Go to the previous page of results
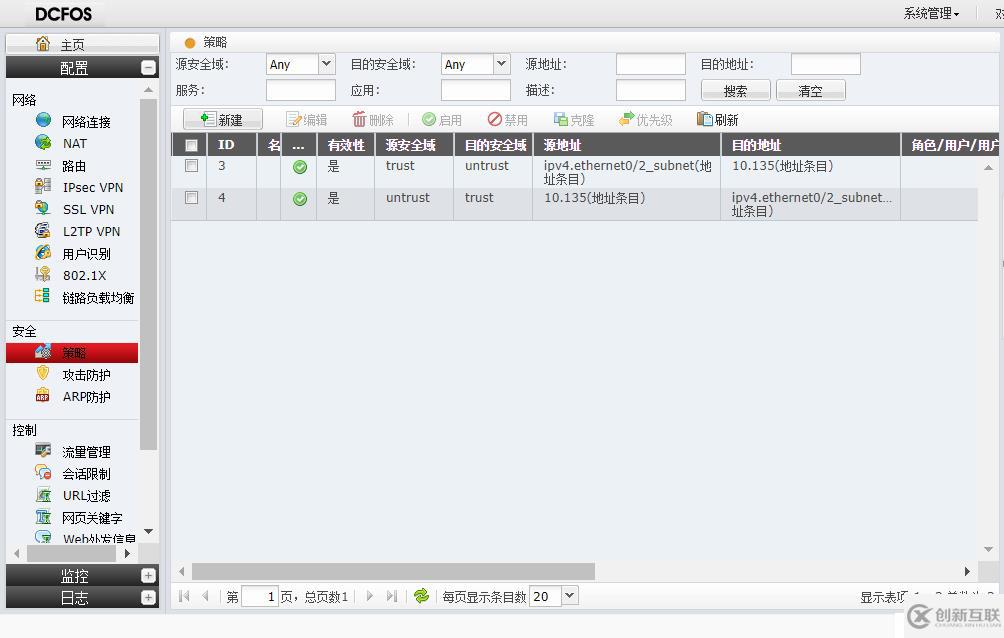The height and width of the screenshot is (638, 1004). (x=206, y=596)
